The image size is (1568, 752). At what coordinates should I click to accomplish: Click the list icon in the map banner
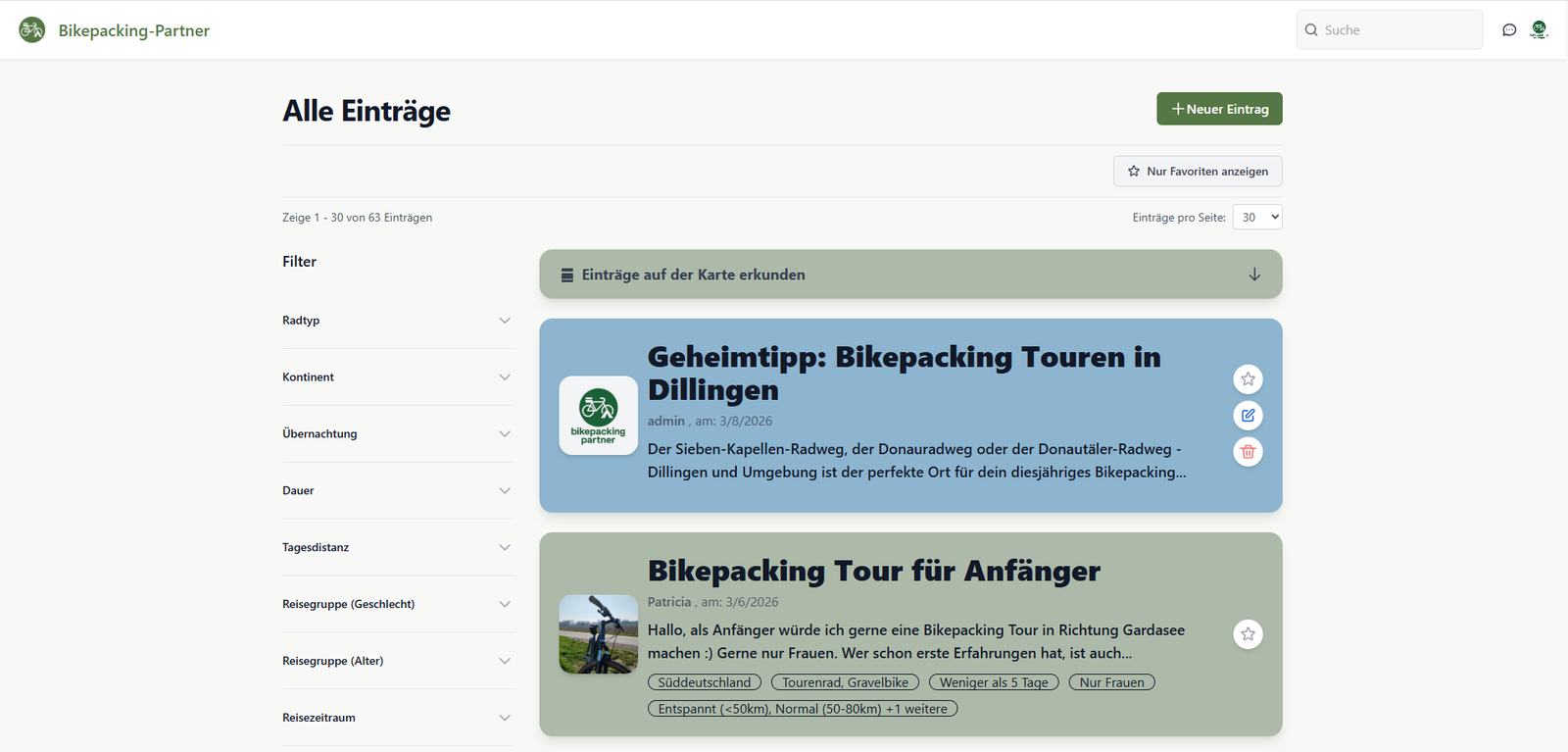coord(567,276)
